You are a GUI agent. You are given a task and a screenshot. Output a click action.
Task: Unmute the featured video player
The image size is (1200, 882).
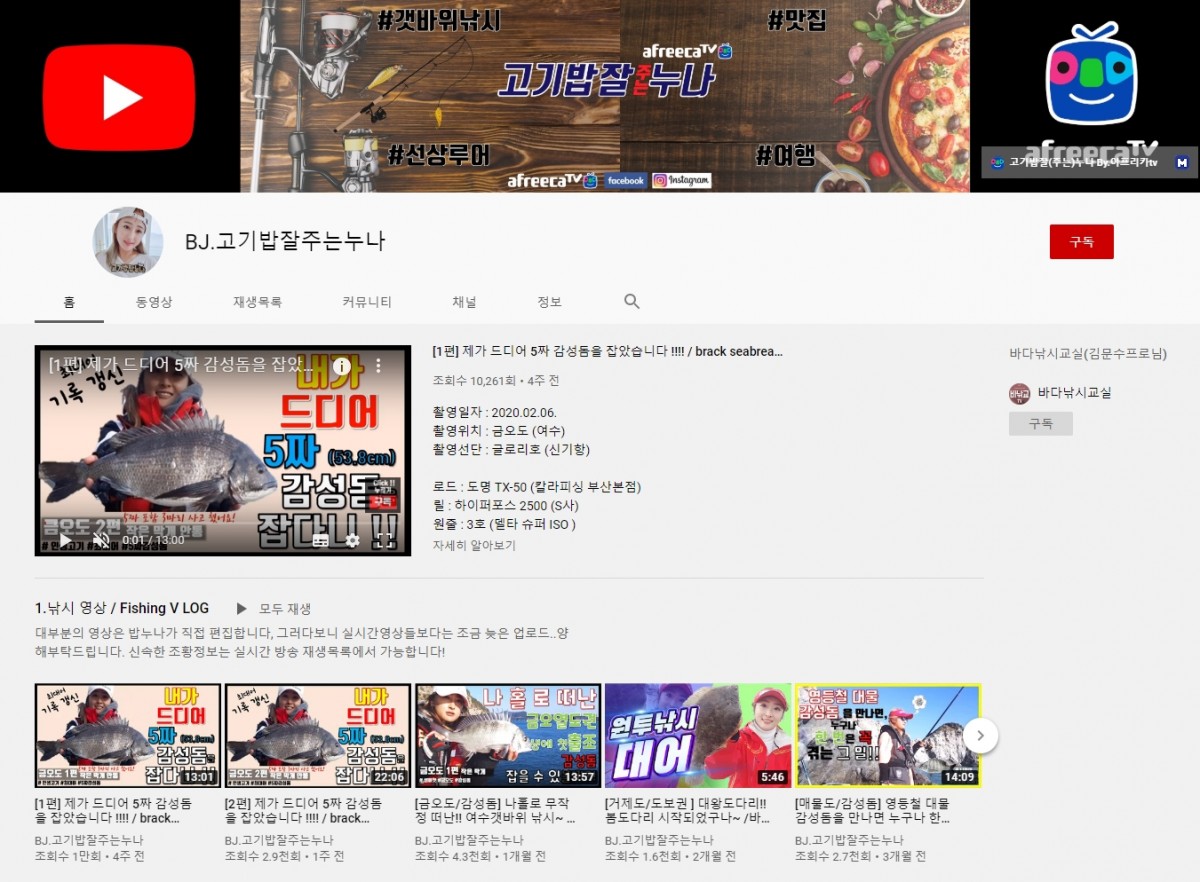[101, 540]
